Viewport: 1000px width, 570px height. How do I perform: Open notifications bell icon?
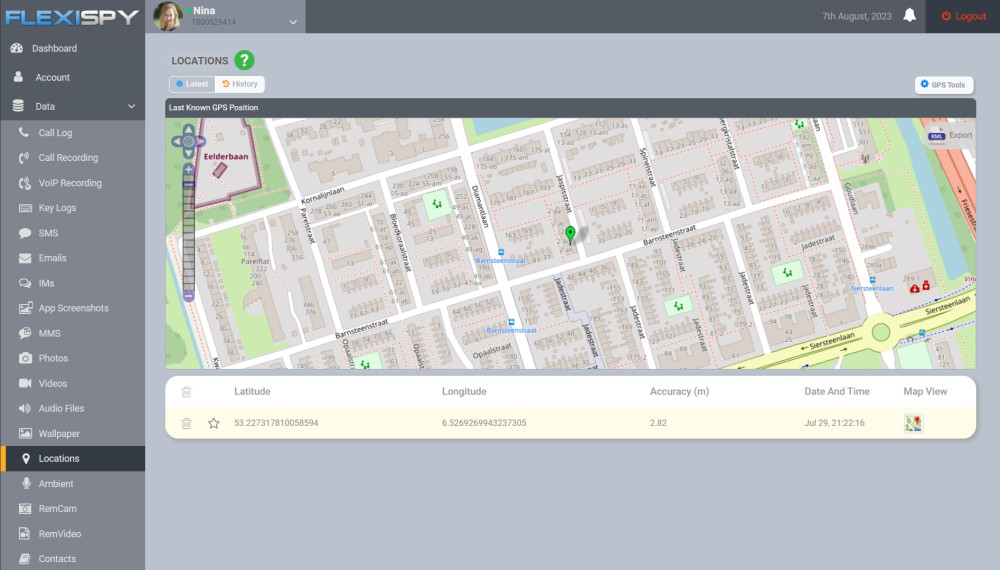click(x=910, y=16)
